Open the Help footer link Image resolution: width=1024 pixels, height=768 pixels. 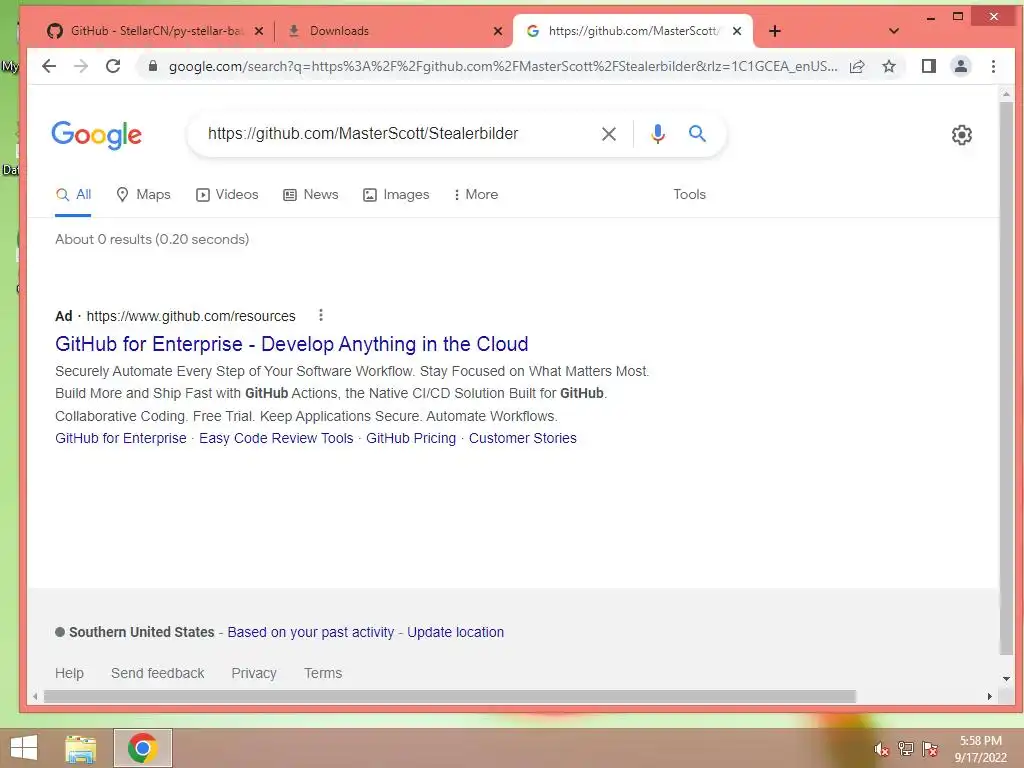click(69, 673)
